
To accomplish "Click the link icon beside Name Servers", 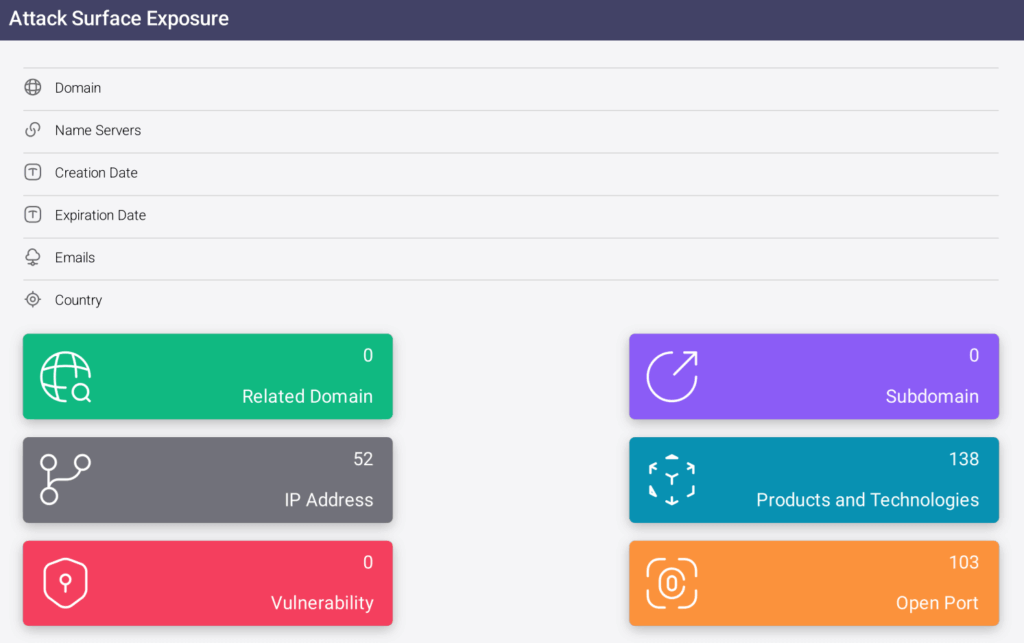I will [x=33, y=130].
